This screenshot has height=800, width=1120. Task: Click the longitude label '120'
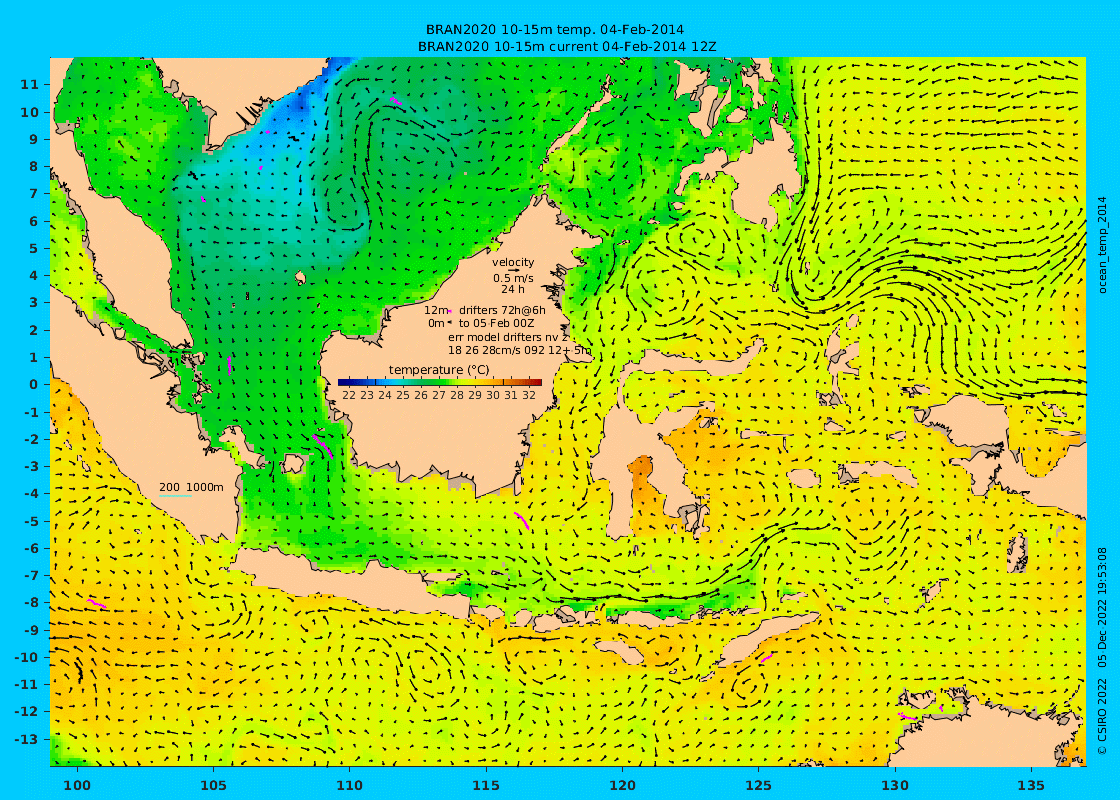(622, 784)
